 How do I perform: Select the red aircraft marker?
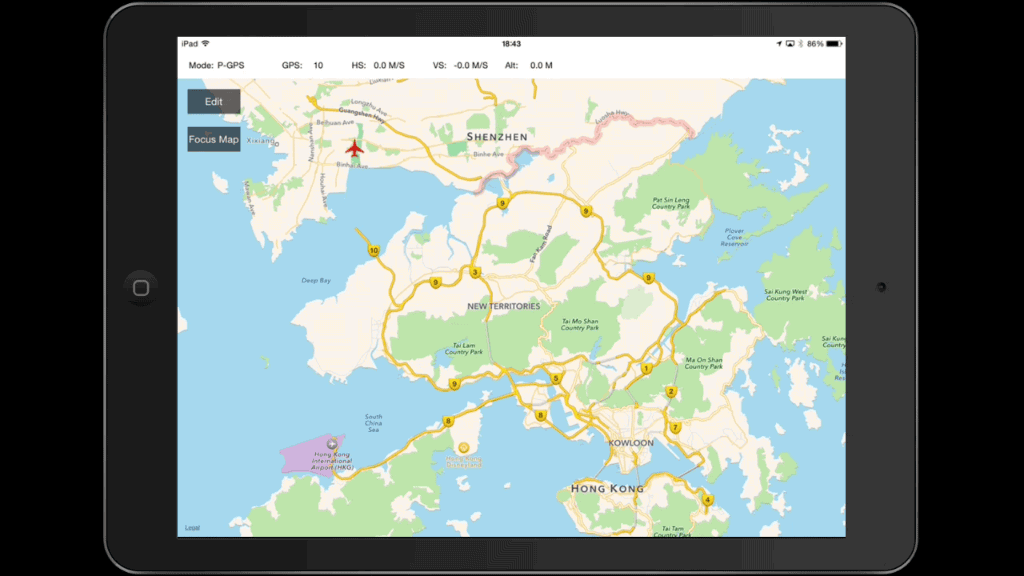(x=353, y=149)
